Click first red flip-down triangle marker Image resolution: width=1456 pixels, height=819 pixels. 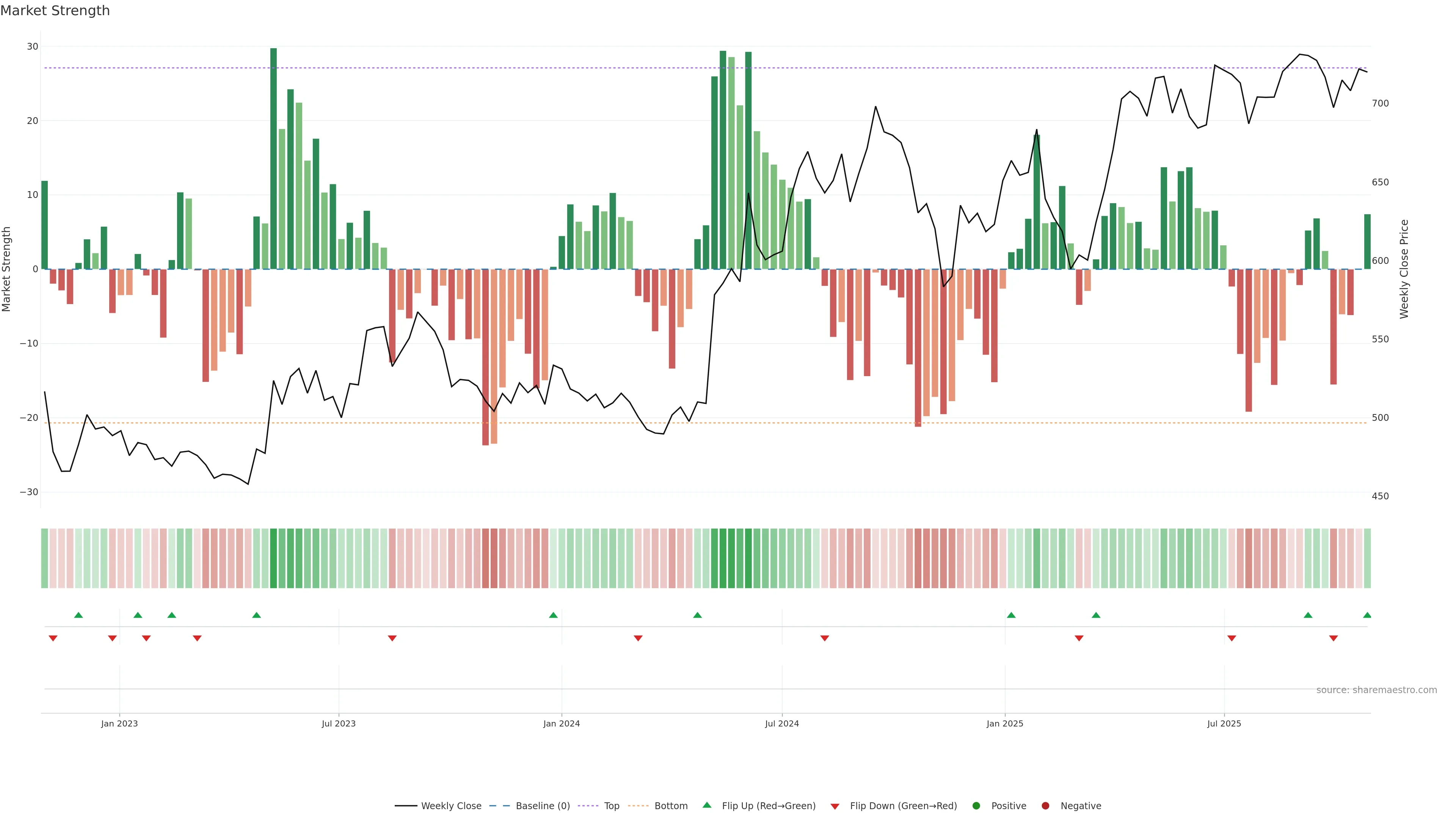tap(53, 638)
